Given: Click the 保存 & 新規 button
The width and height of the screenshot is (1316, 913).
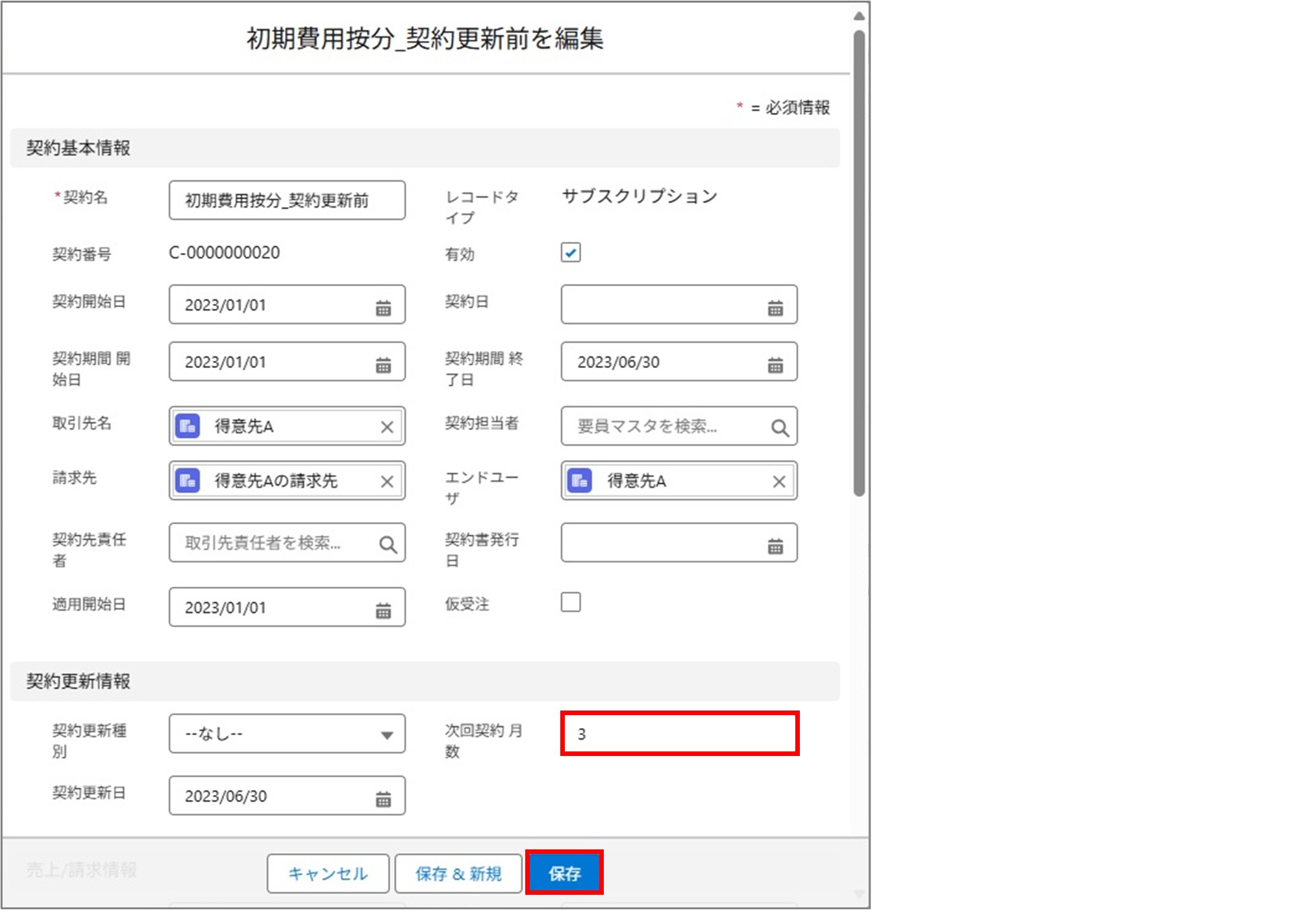Looking at the screenshot, I should pos(458,873).
